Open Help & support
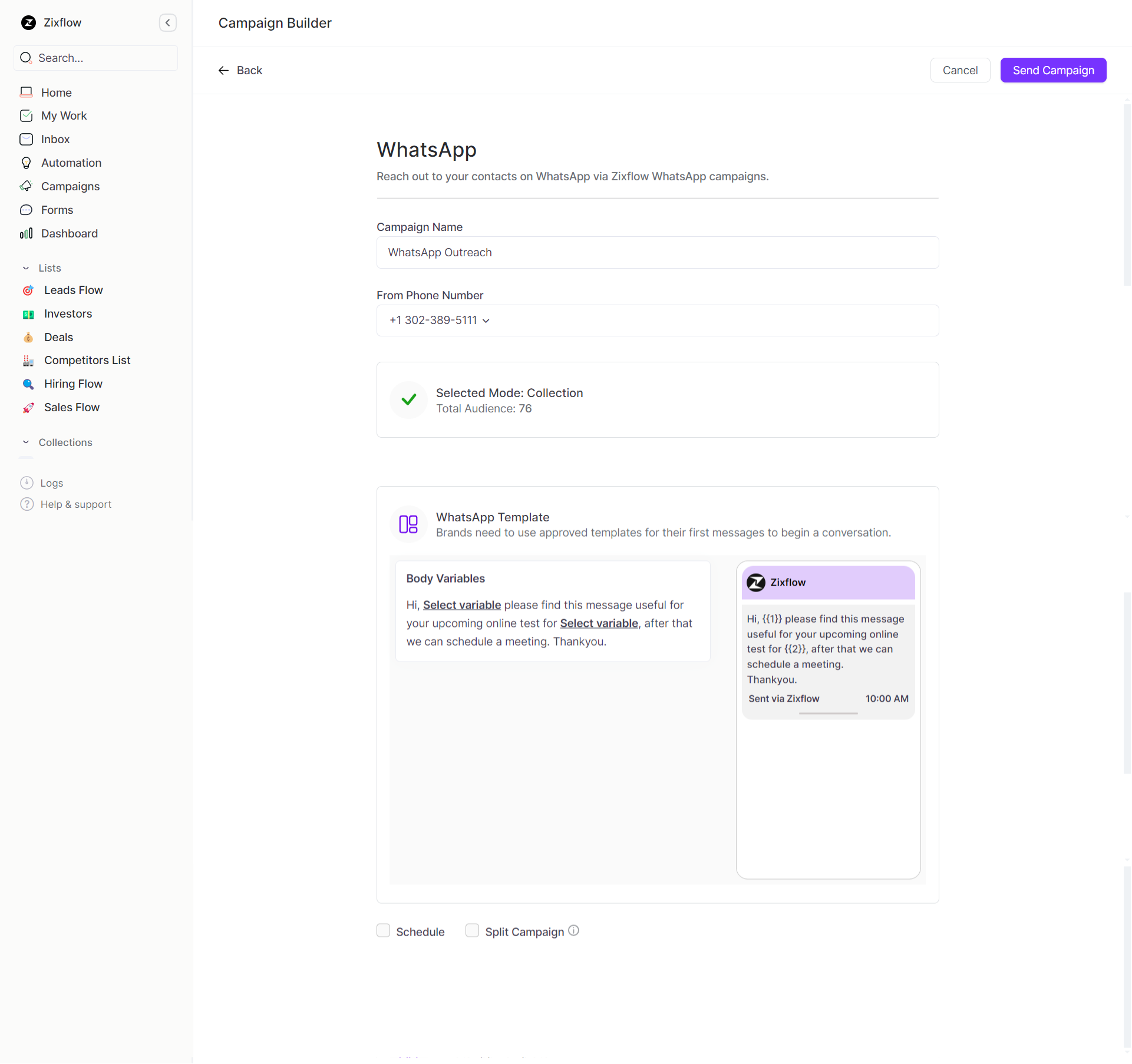 click(x=75, y=505)
